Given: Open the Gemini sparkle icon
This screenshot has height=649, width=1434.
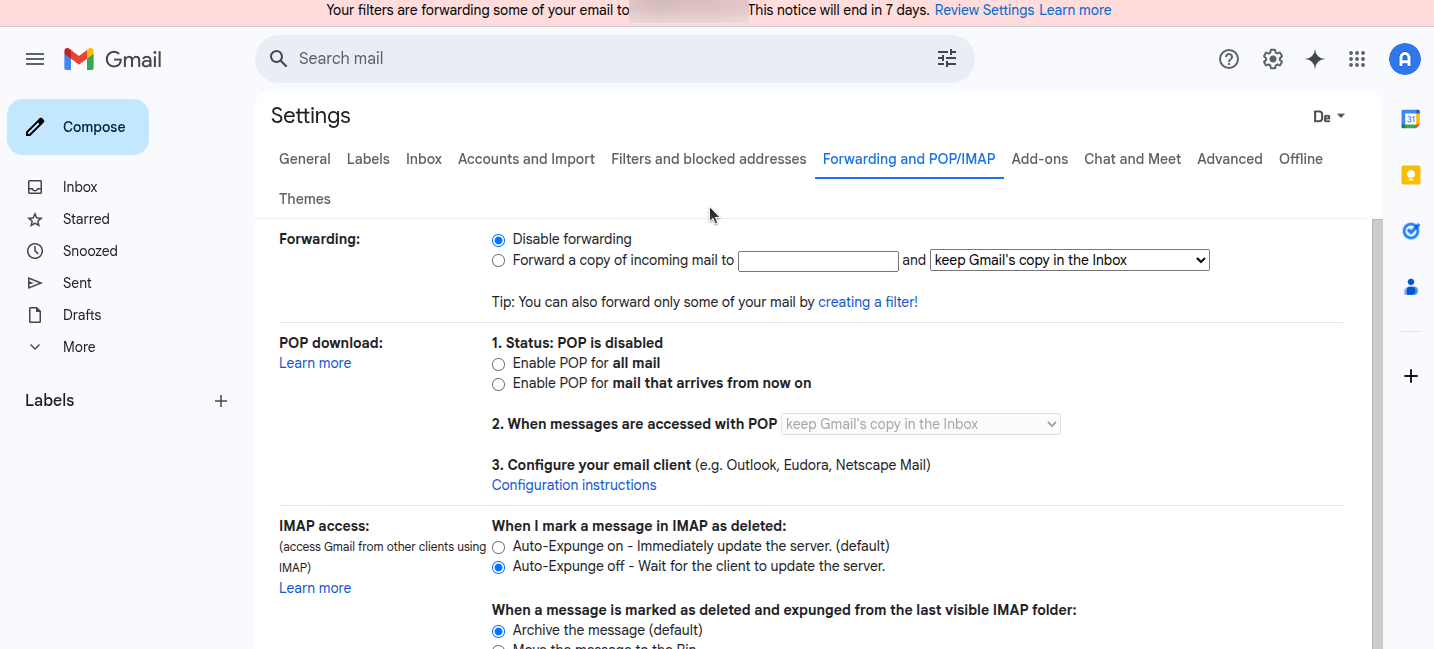Looking at the screenshot, I should tap(1315, 59).
